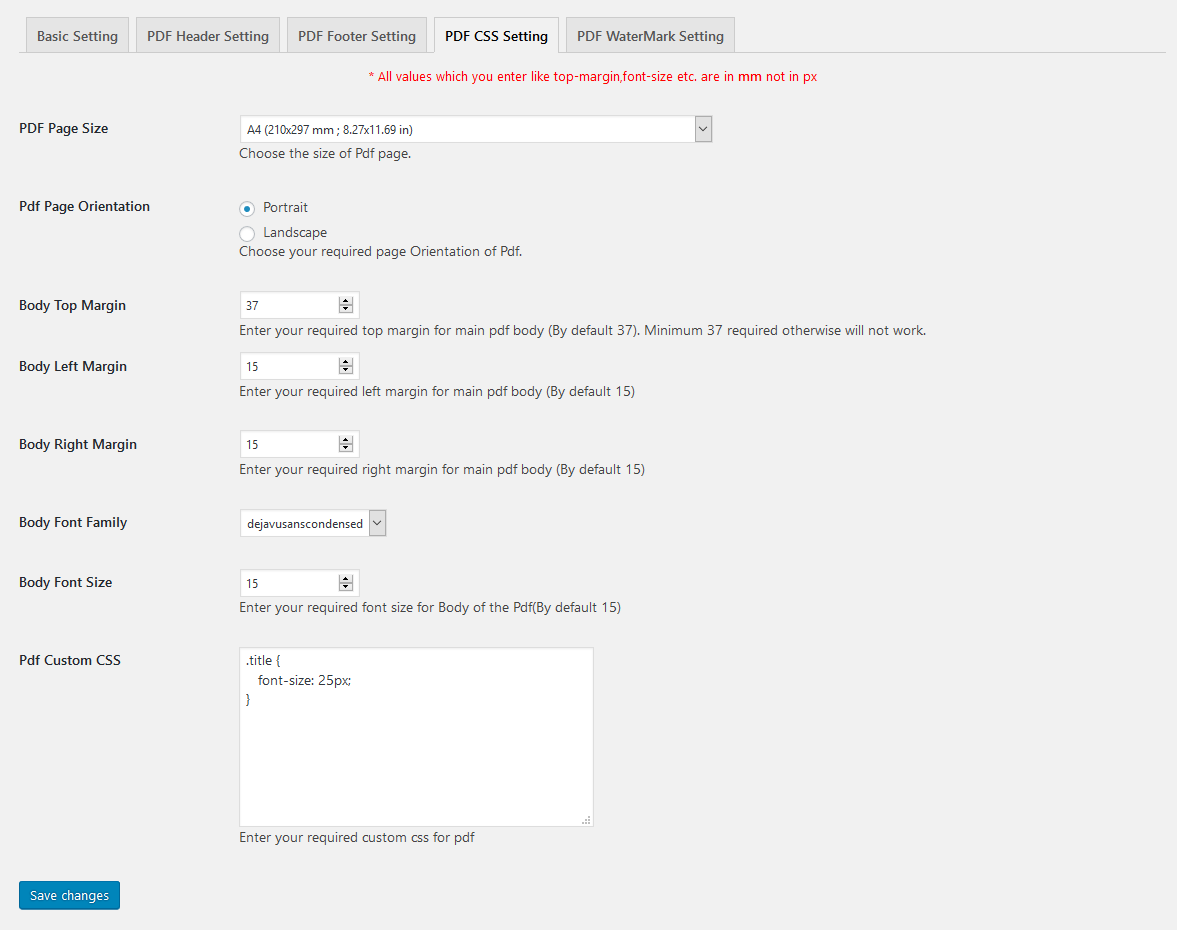Open the PDF WaterMark Setting tab
This screenshot has width=1177, height=930.
[x=650, y=36]
